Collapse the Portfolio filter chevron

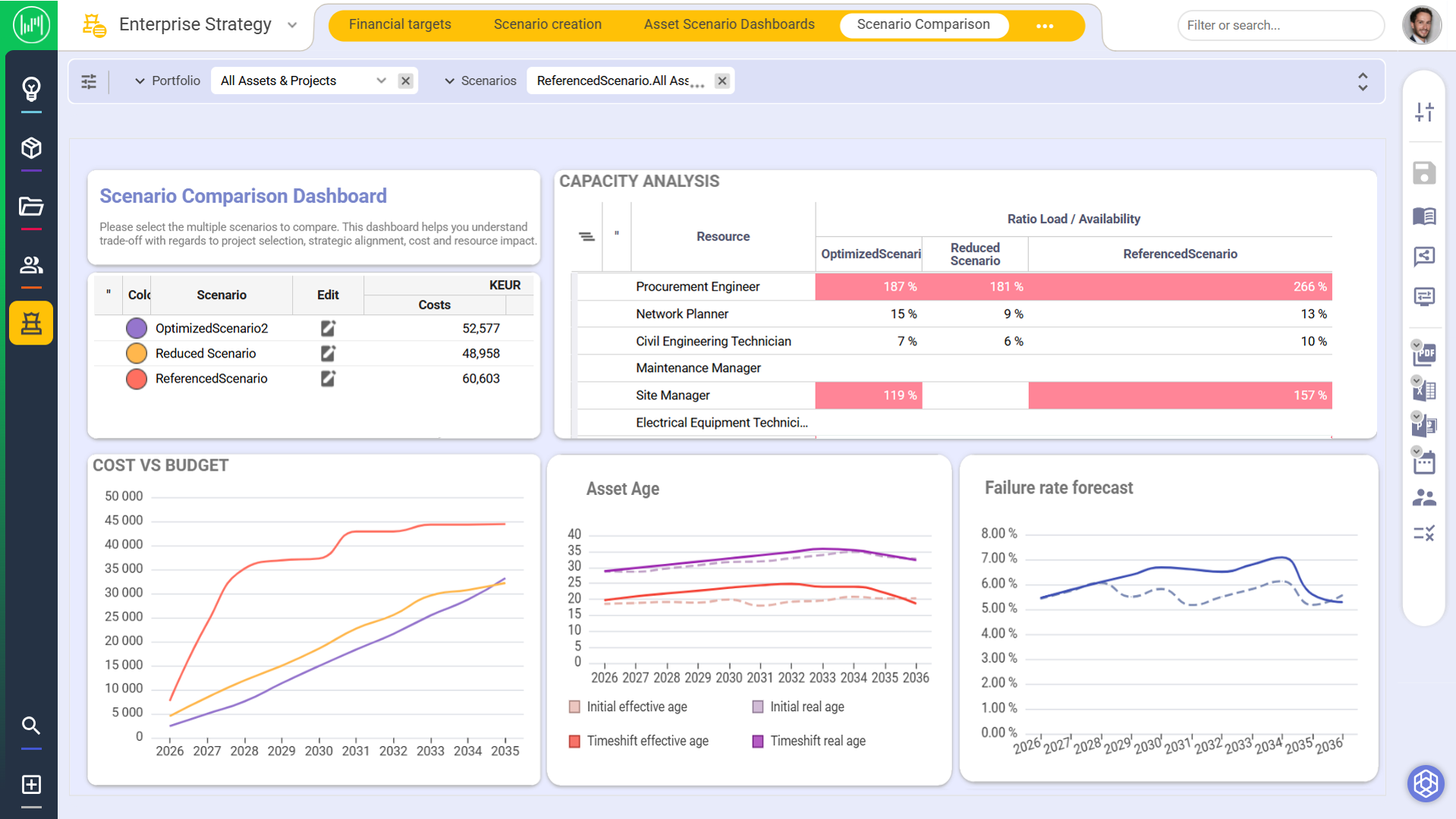[x=140, y=81]
